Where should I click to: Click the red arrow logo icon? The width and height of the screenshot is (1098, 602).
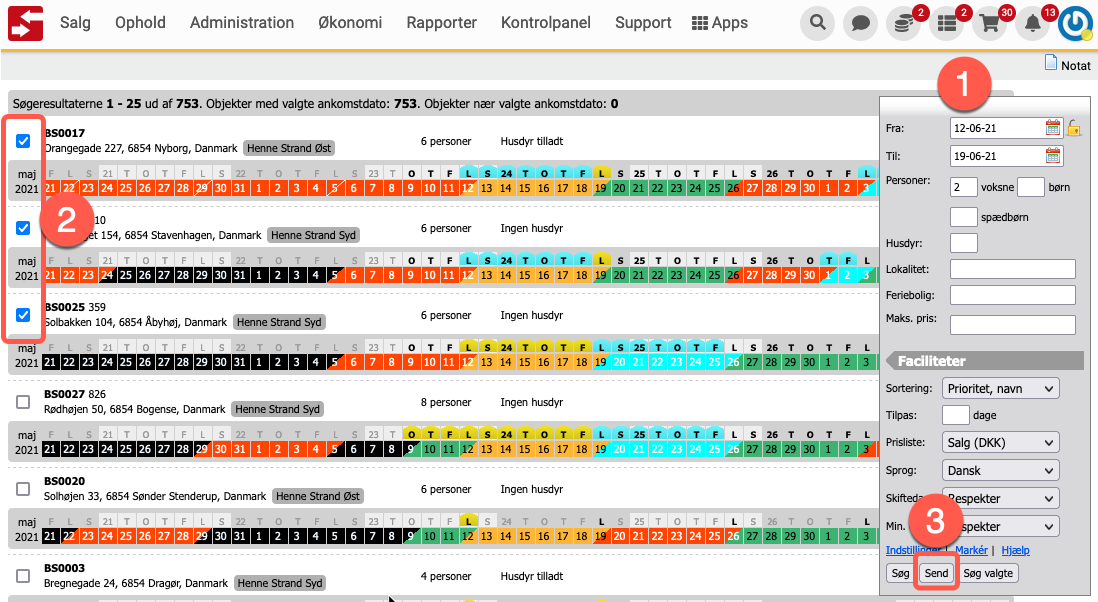25,23
